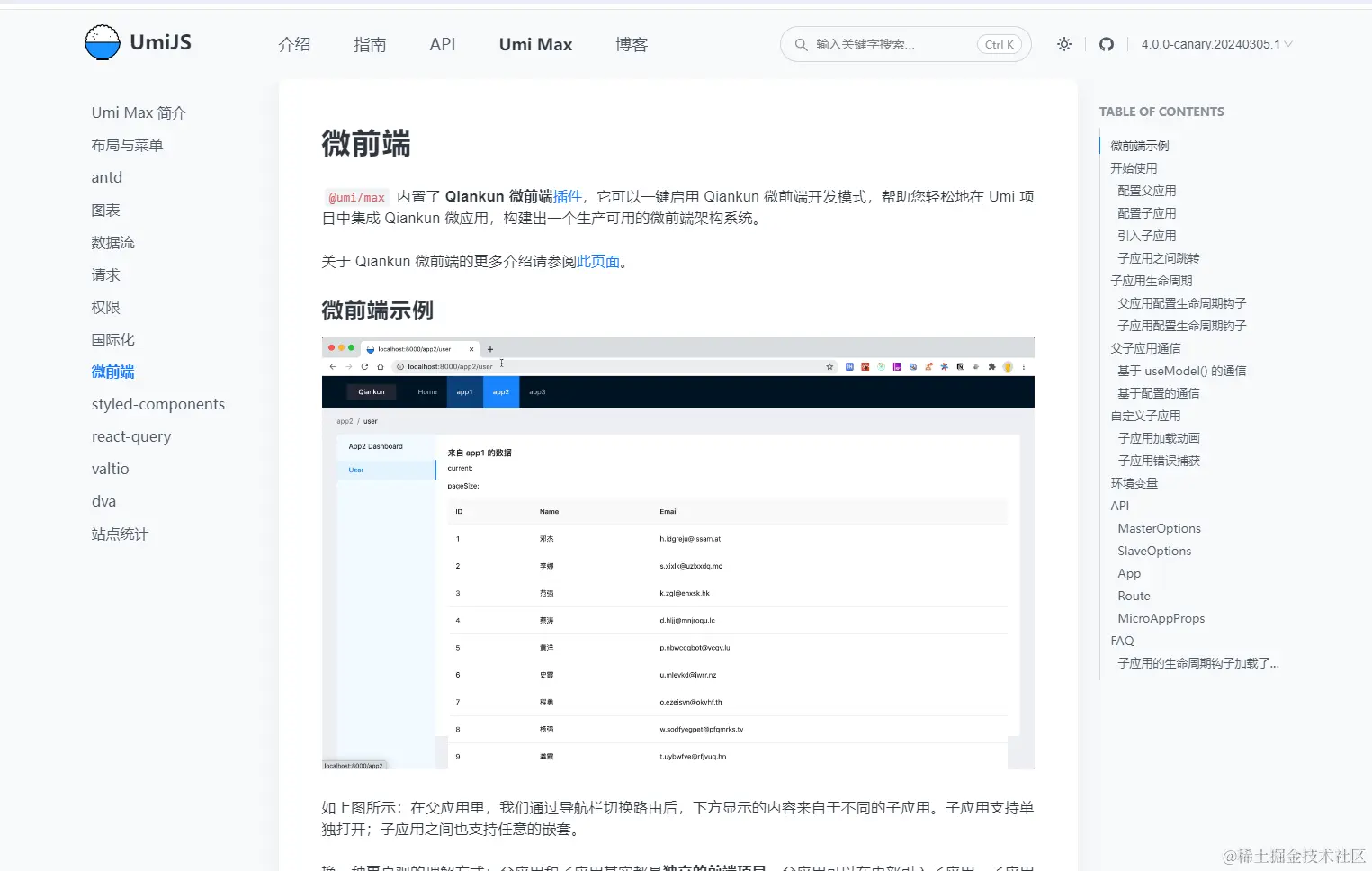Open the 介绍 nav menu
This screenshot has height=871, width=1372.
point(294,44)
